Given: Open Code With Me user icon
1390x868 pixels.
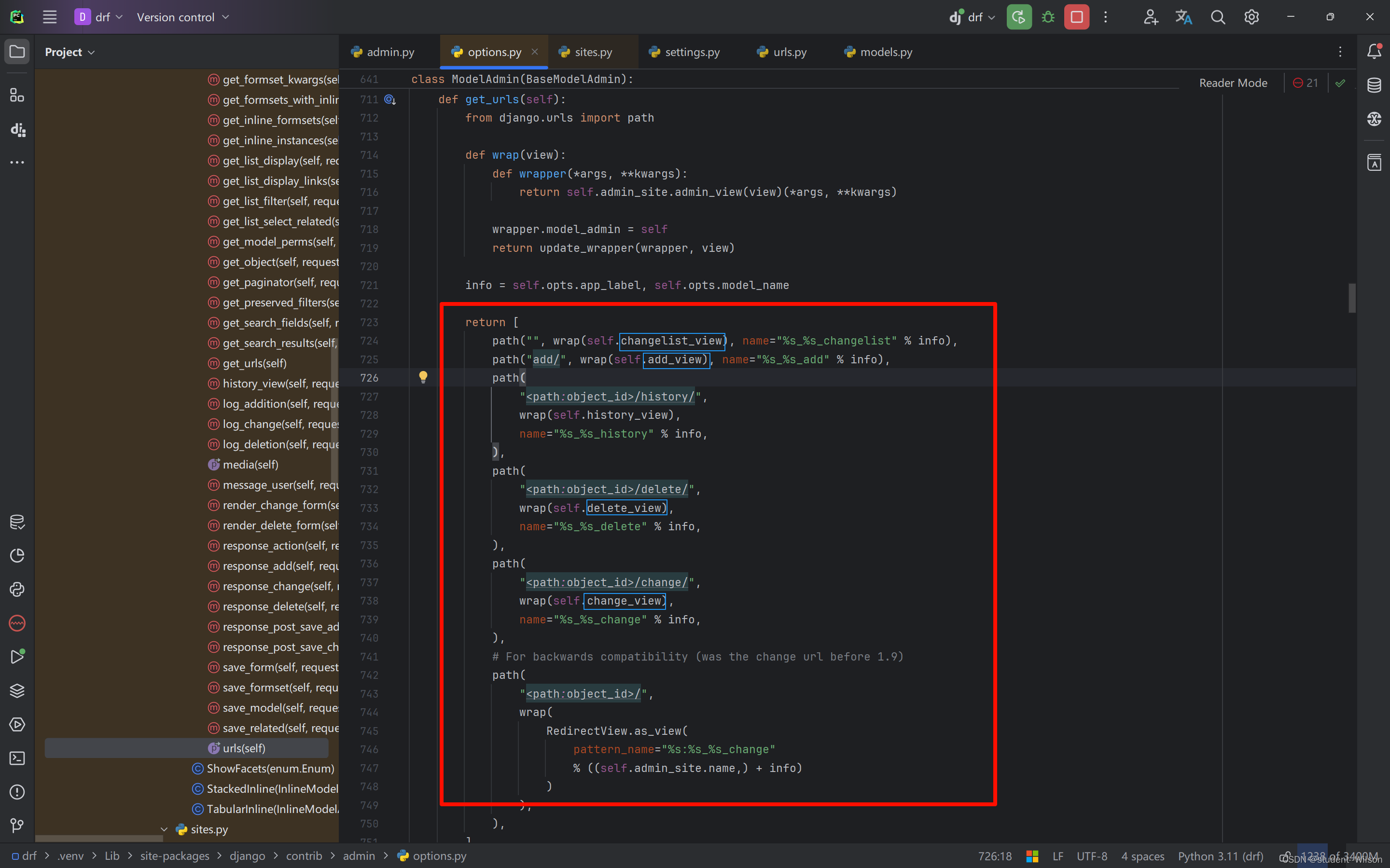Looking at the screenshot, I should (x=1151, y=17).
